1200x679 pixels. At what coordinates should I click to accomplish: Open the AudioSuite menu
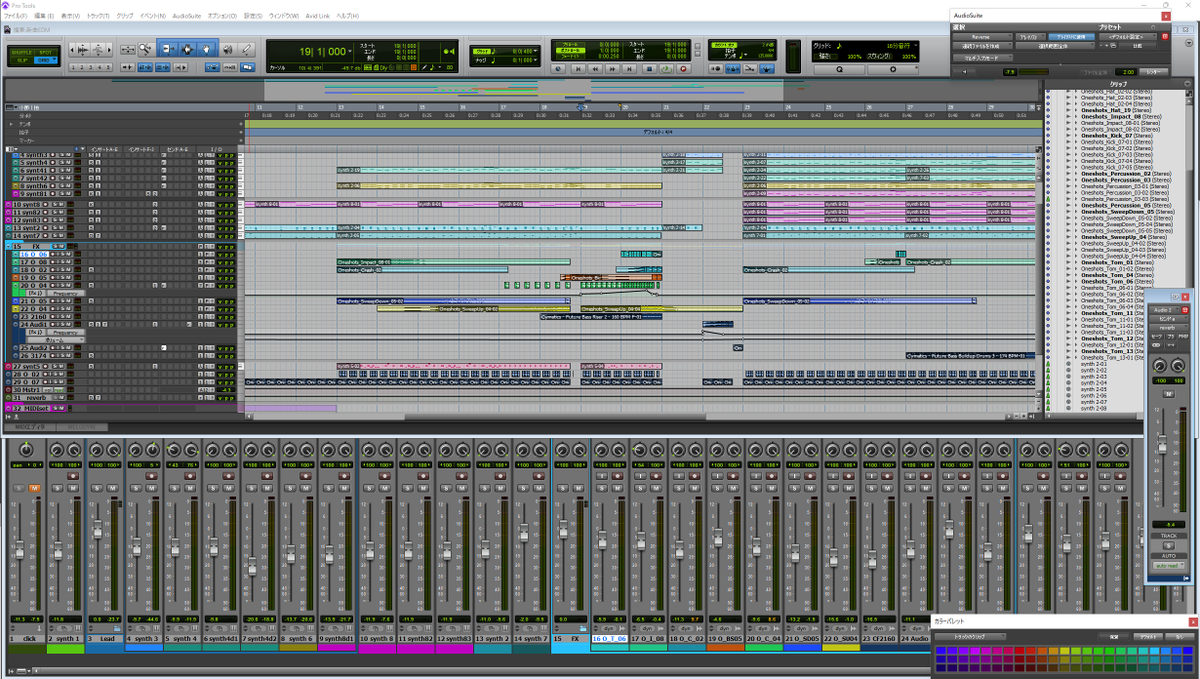(185, 17)
